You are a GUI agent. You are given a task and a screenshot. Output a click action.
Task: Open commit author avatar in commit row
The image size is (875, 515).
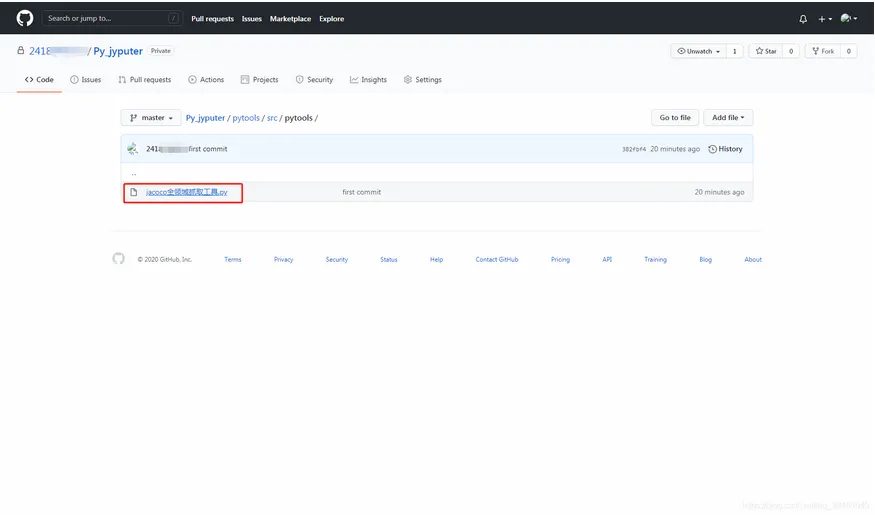tap(132, 149)
